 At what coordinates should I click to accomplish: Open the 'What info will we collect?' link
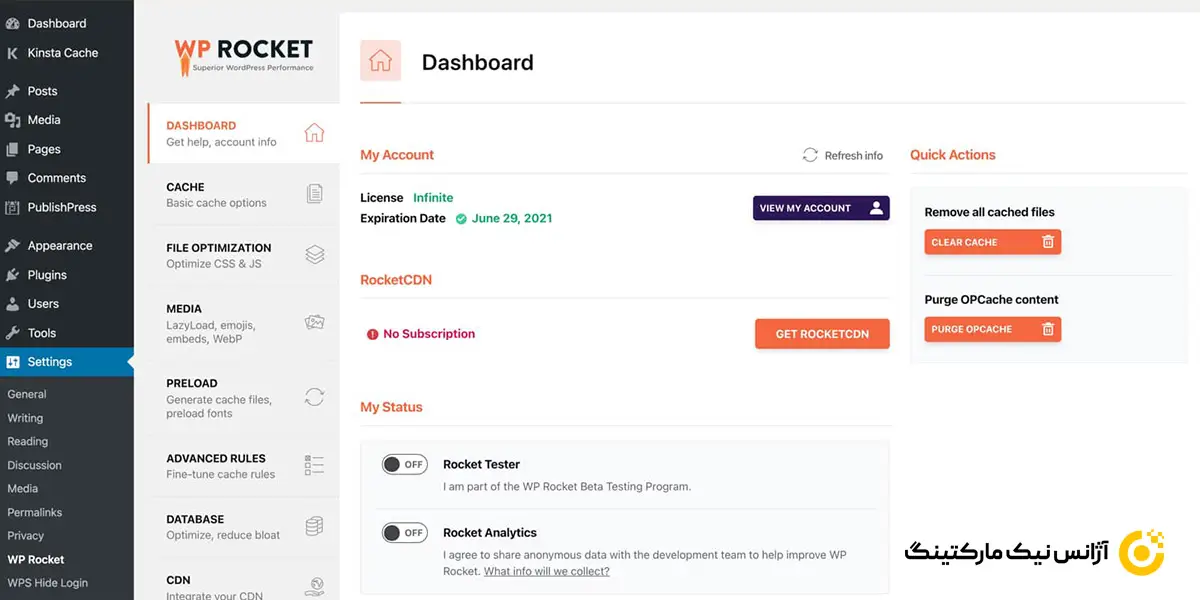click(546, 572)
